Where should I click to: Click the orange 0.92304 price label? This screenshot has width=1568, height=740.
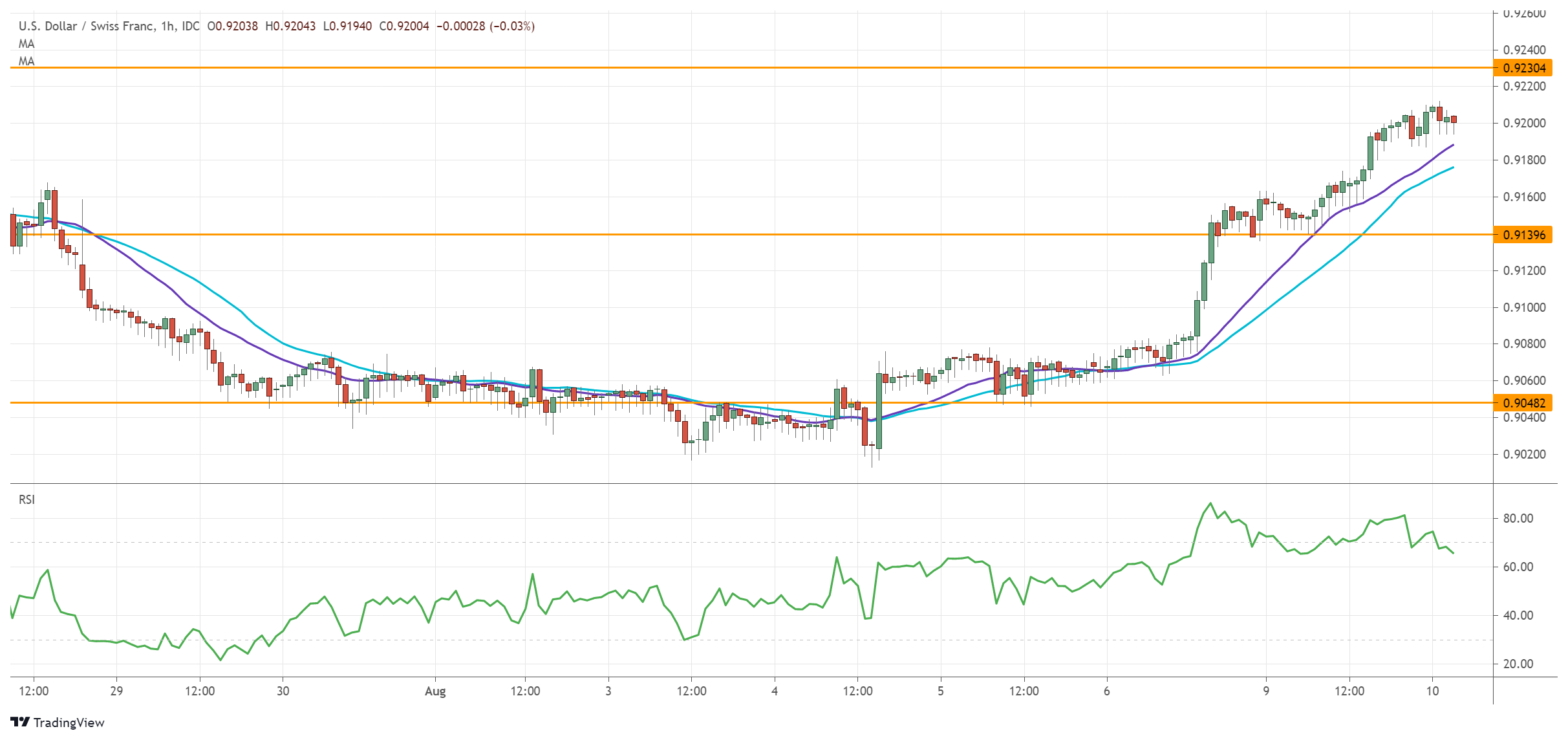(1523, 68)
